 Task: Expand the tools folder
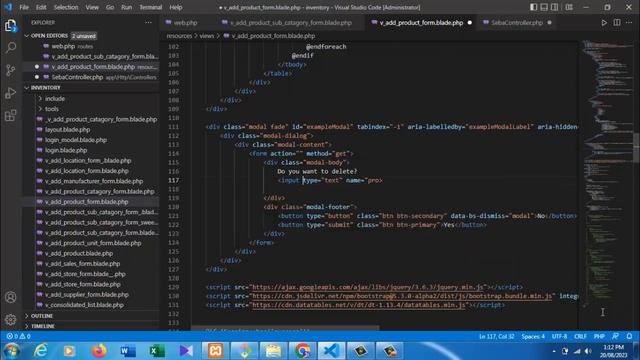click(51, 109)
